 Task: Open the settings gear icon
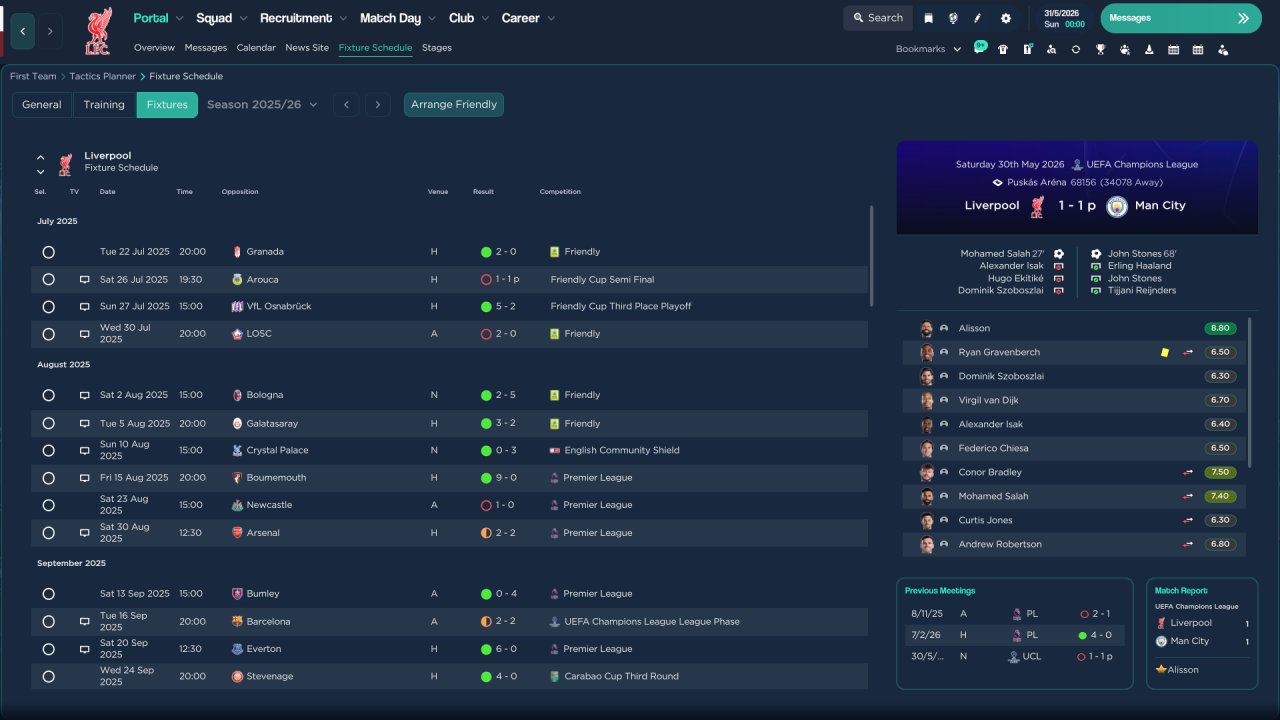point(1005,18)
